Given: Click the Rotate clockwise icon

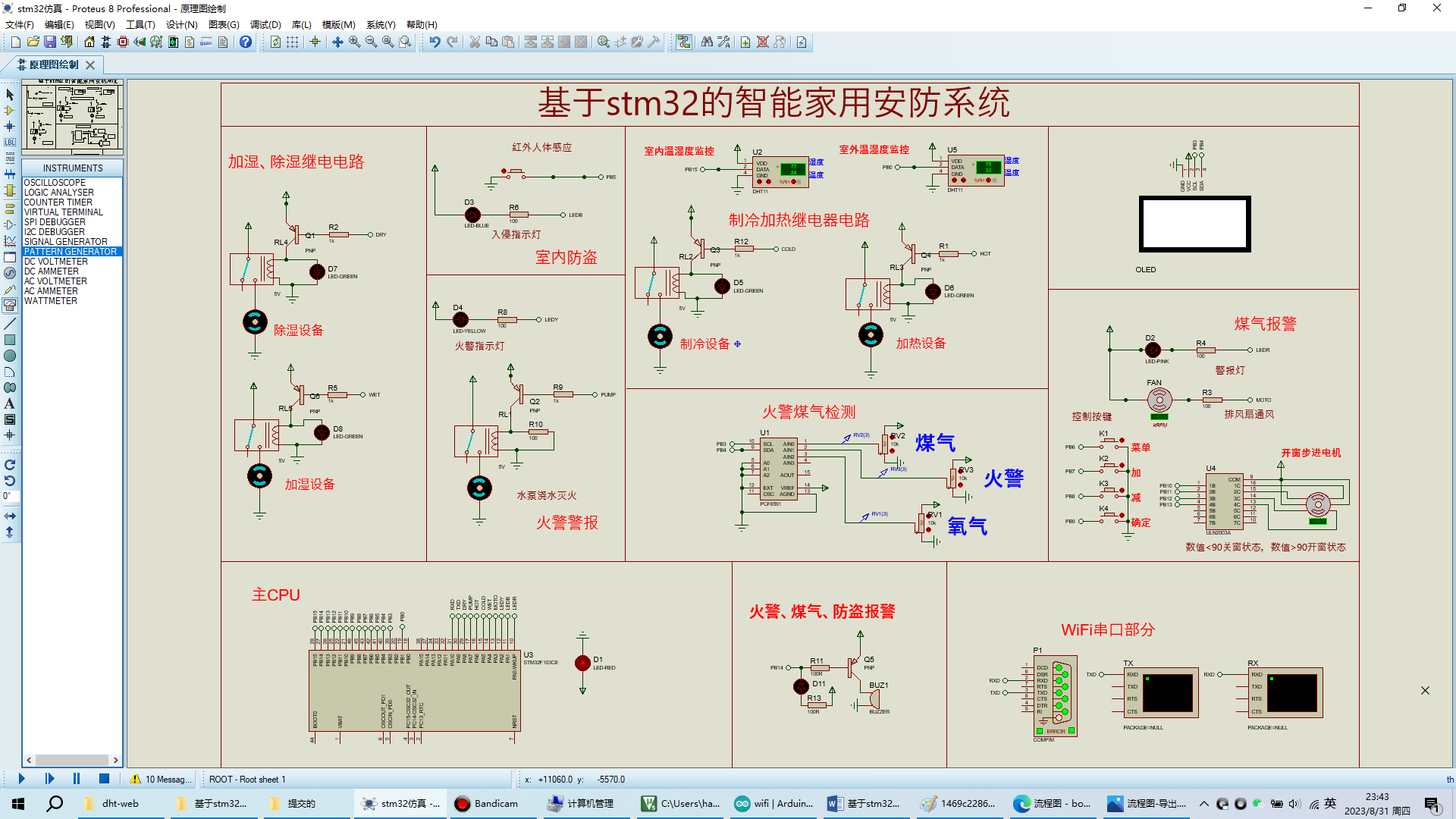Looking at the screenshot, I should click(x=10, y=465).
